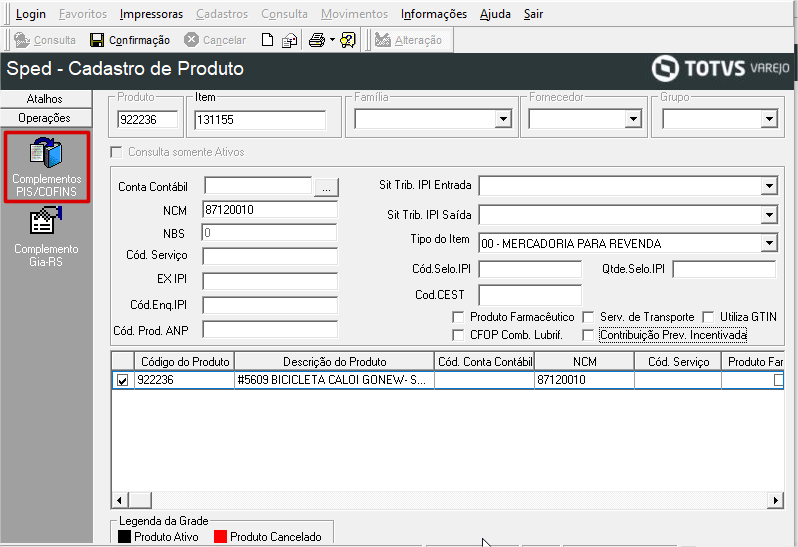Viewport: 798px width, 547px height.
Task: Open the Informações menu
Action: coord(434,14)
